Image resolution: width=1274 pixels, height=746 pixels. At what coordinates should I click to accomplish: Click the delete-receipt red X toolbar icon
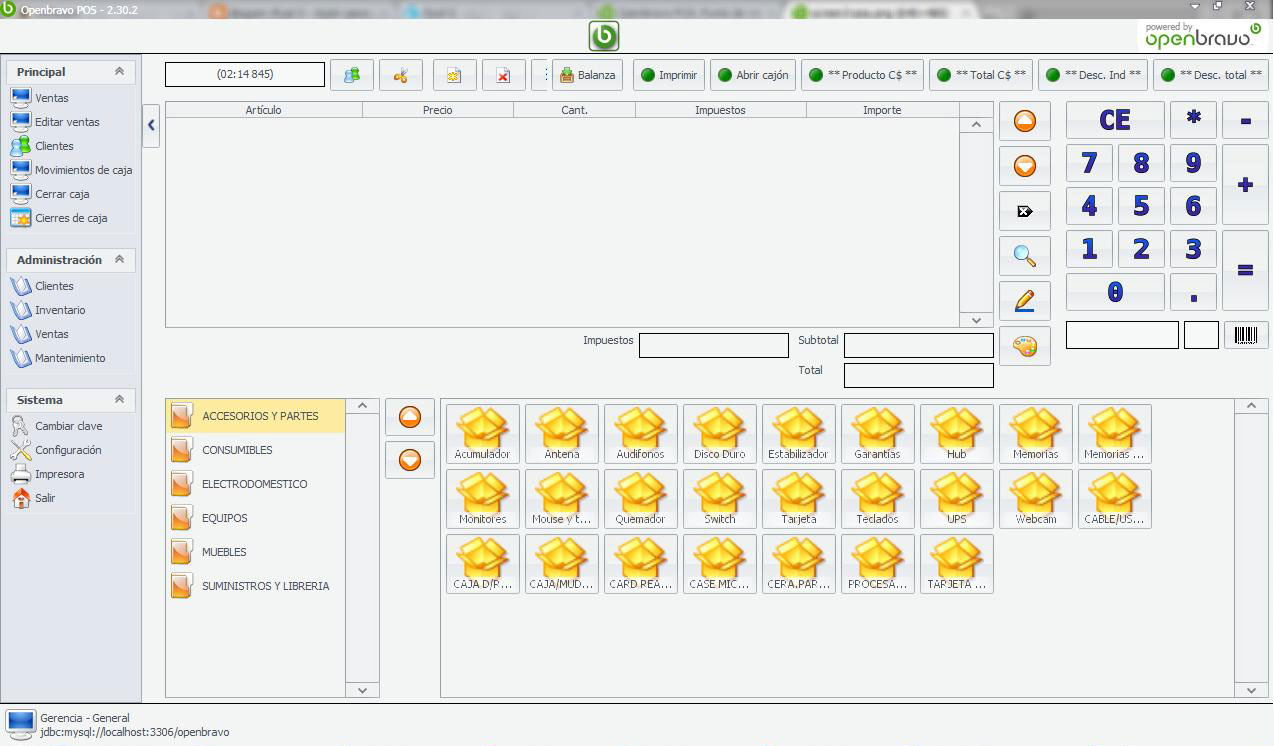503,74
